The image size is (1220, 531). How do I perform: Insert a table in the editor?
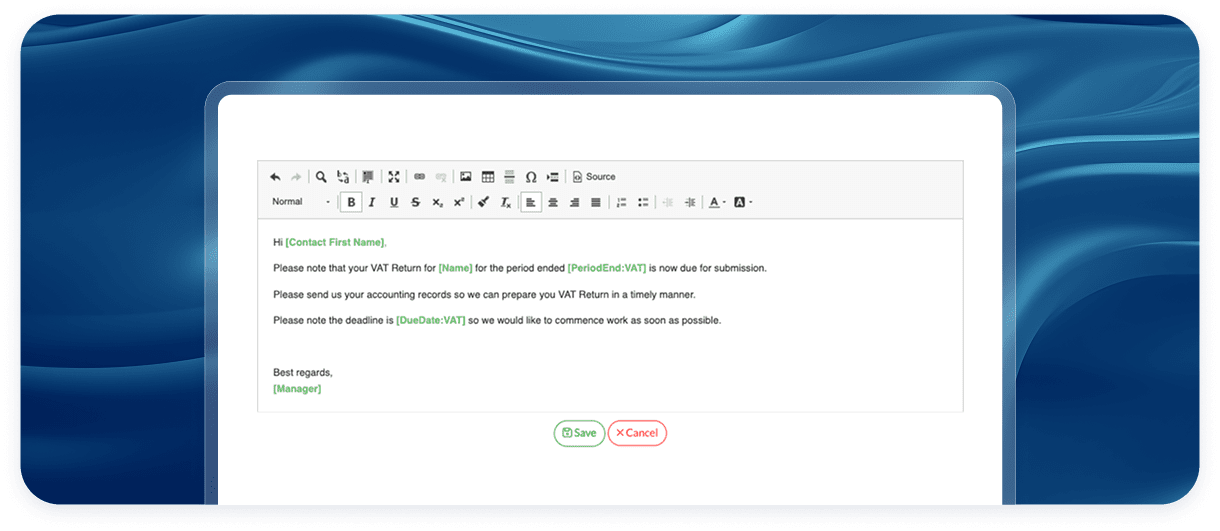pos(488,177)
